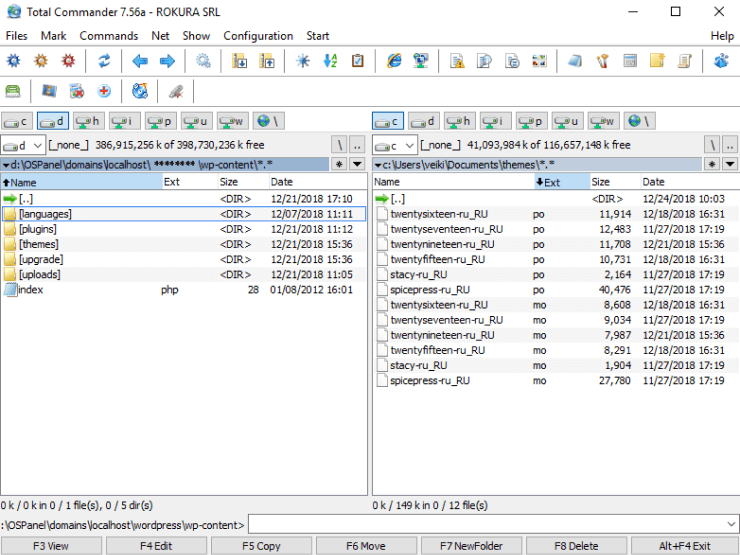Image resolution: width=740 pixels, height=555 pixels.
Task: Open the Commands menu
Action: (x=109, y=36)
